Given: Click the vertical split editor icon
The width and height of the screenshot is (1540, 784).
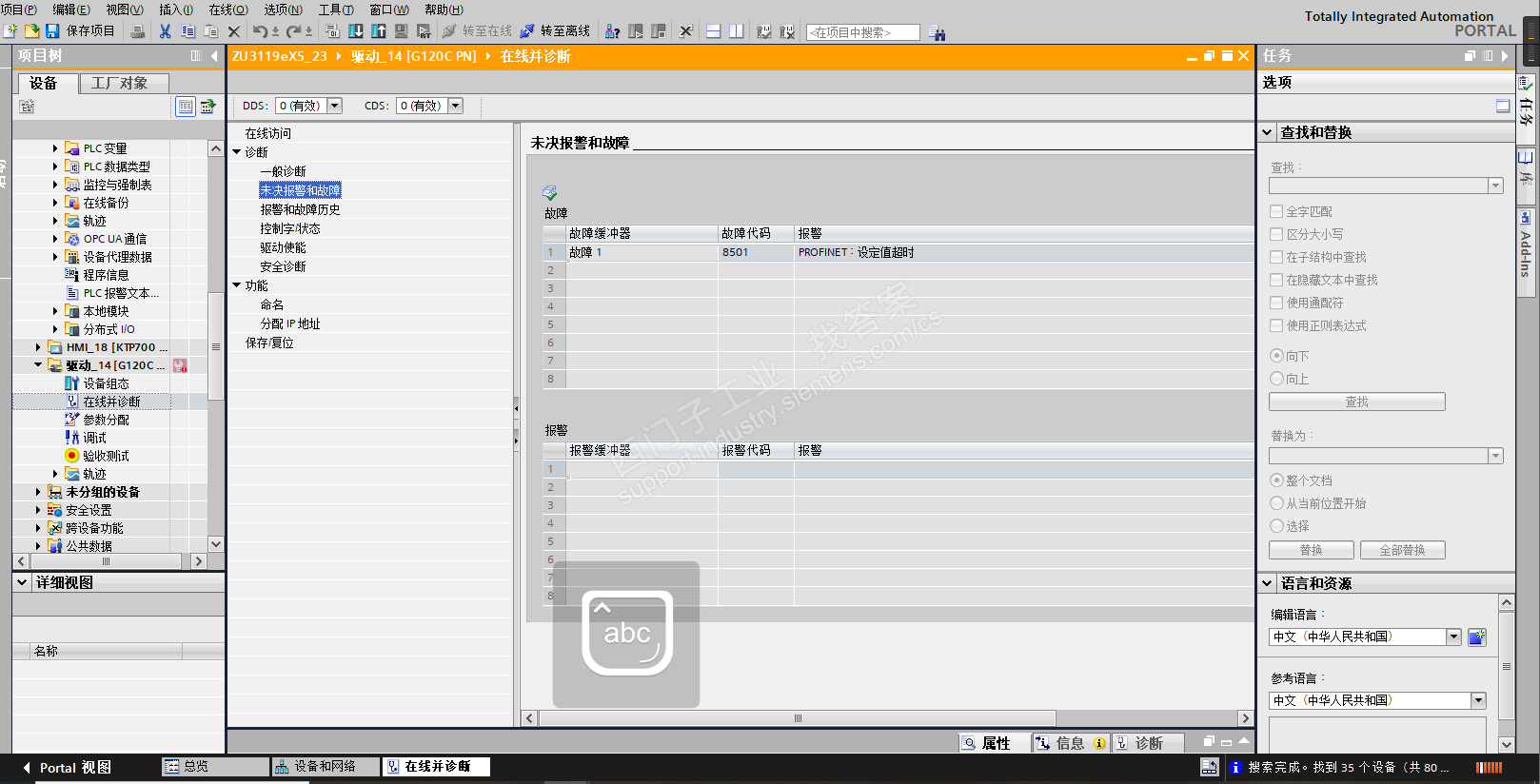Looking at the screenshot, I should 737,31.
